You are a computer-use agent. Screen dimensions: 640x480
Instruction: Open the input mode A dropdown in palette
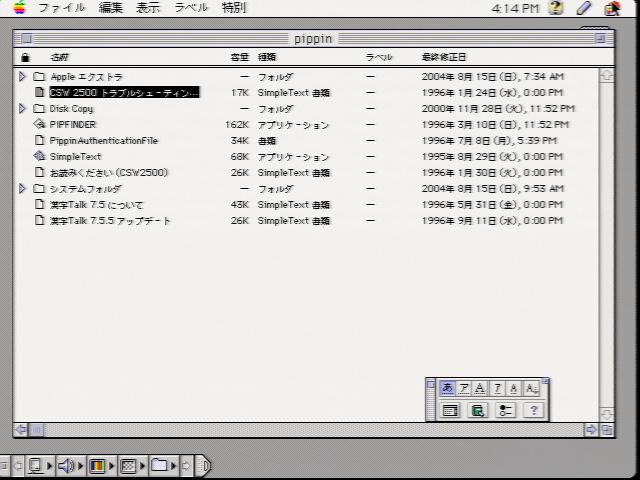click(531, 388)
